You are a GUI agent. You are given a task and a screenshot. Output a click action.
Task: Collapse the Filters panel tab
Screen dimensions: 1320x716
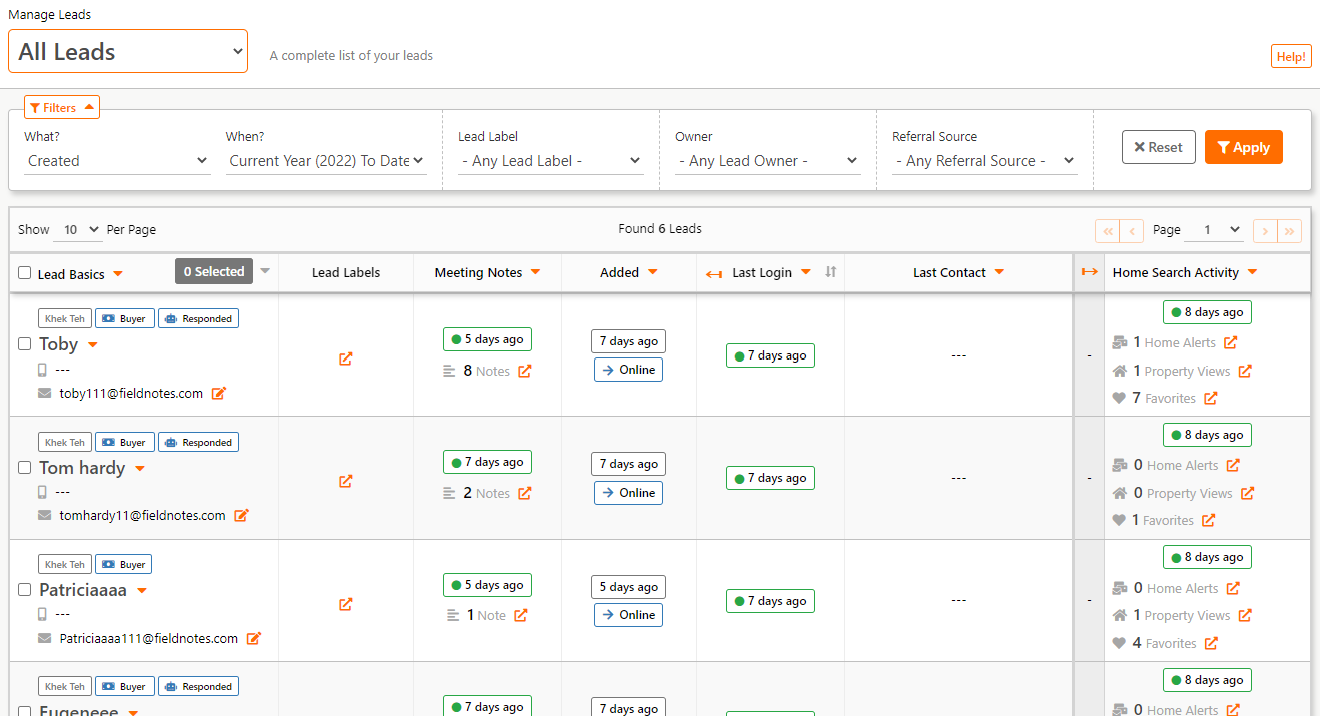click(62, 108)
